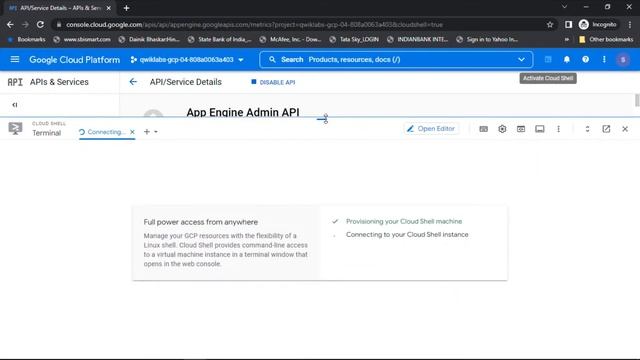
Task: Open Cloud Shell terminal settings gear
Action: [x=502, y=129]
